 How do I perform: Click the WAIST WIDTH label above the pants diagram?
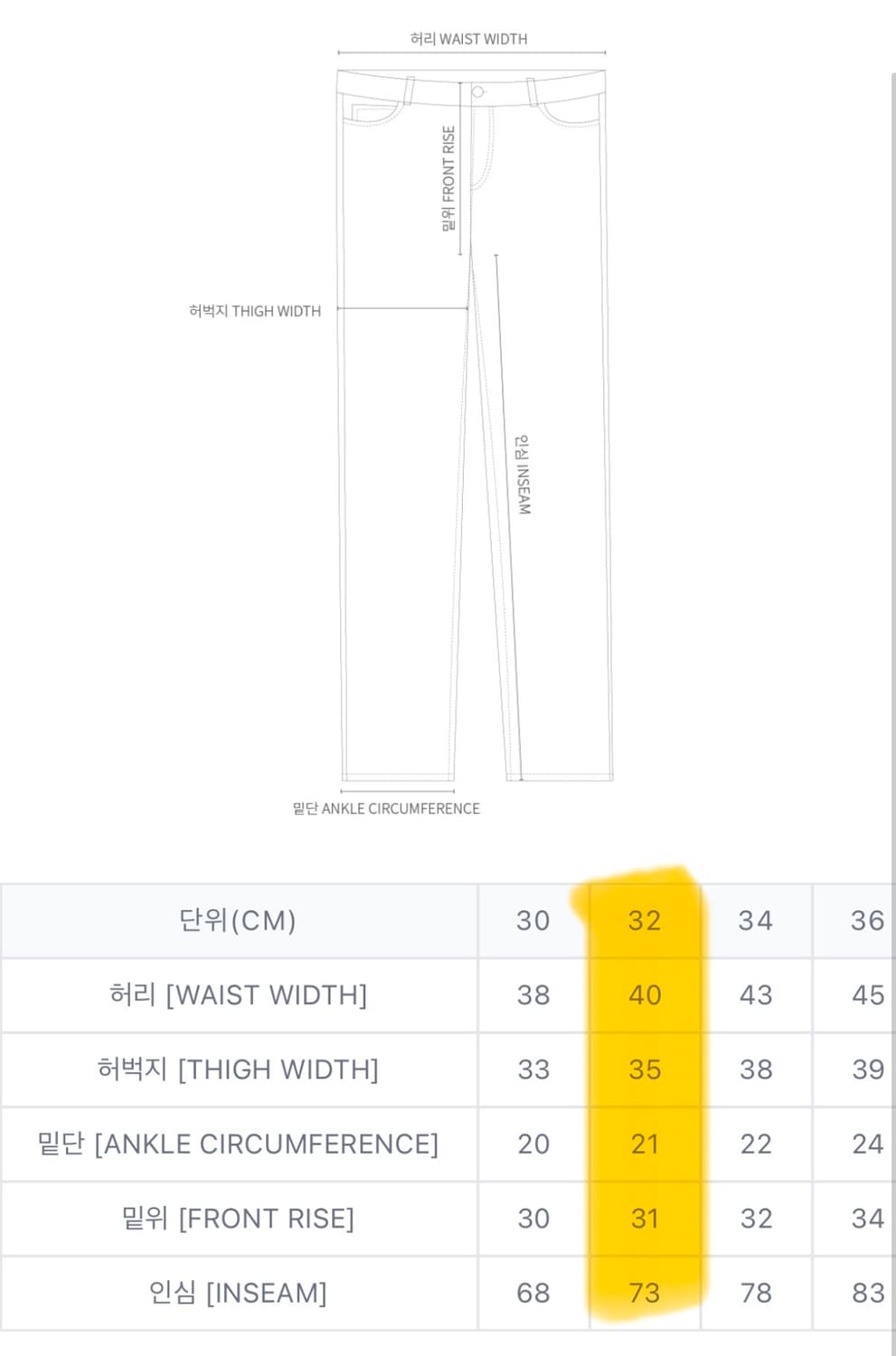coord(468,39)
